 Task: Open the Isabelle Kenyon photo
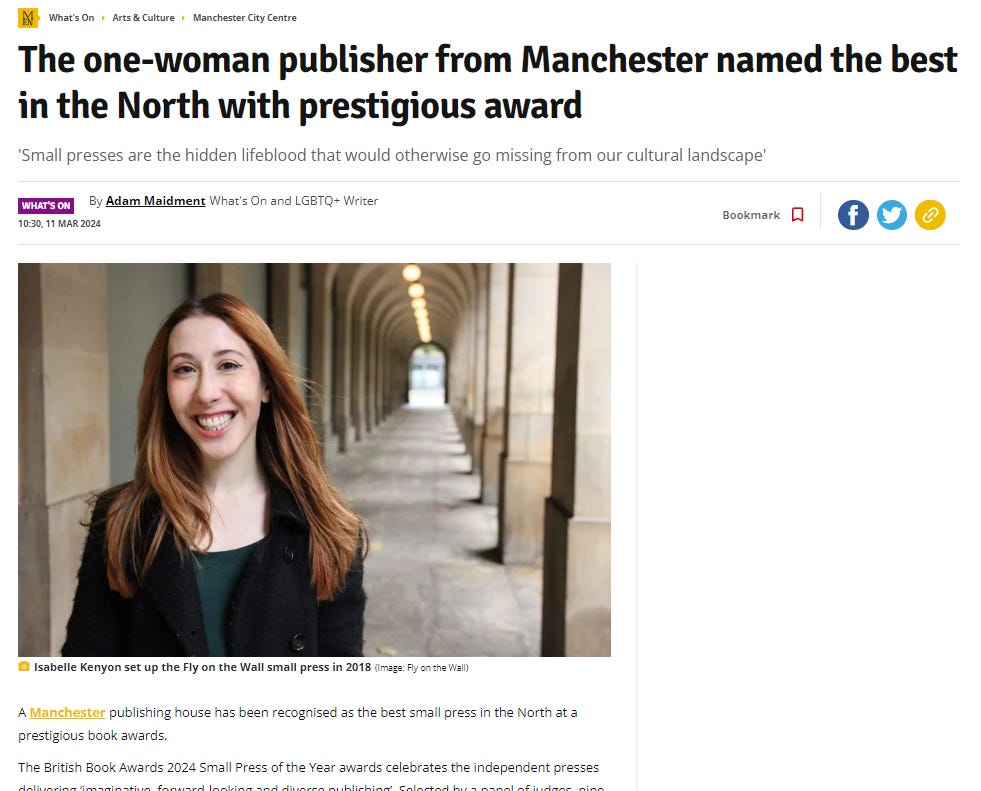click(314, 460)
